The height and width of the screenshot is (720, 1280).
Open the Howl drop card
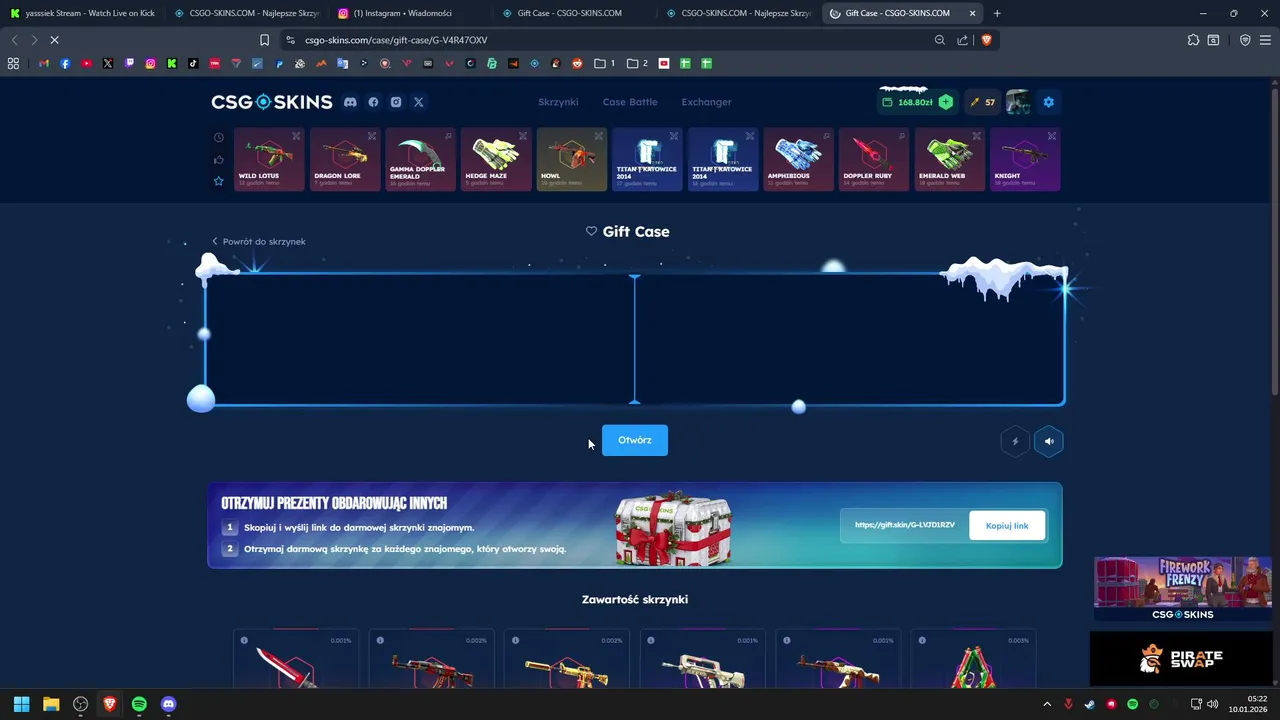point(571,159)
